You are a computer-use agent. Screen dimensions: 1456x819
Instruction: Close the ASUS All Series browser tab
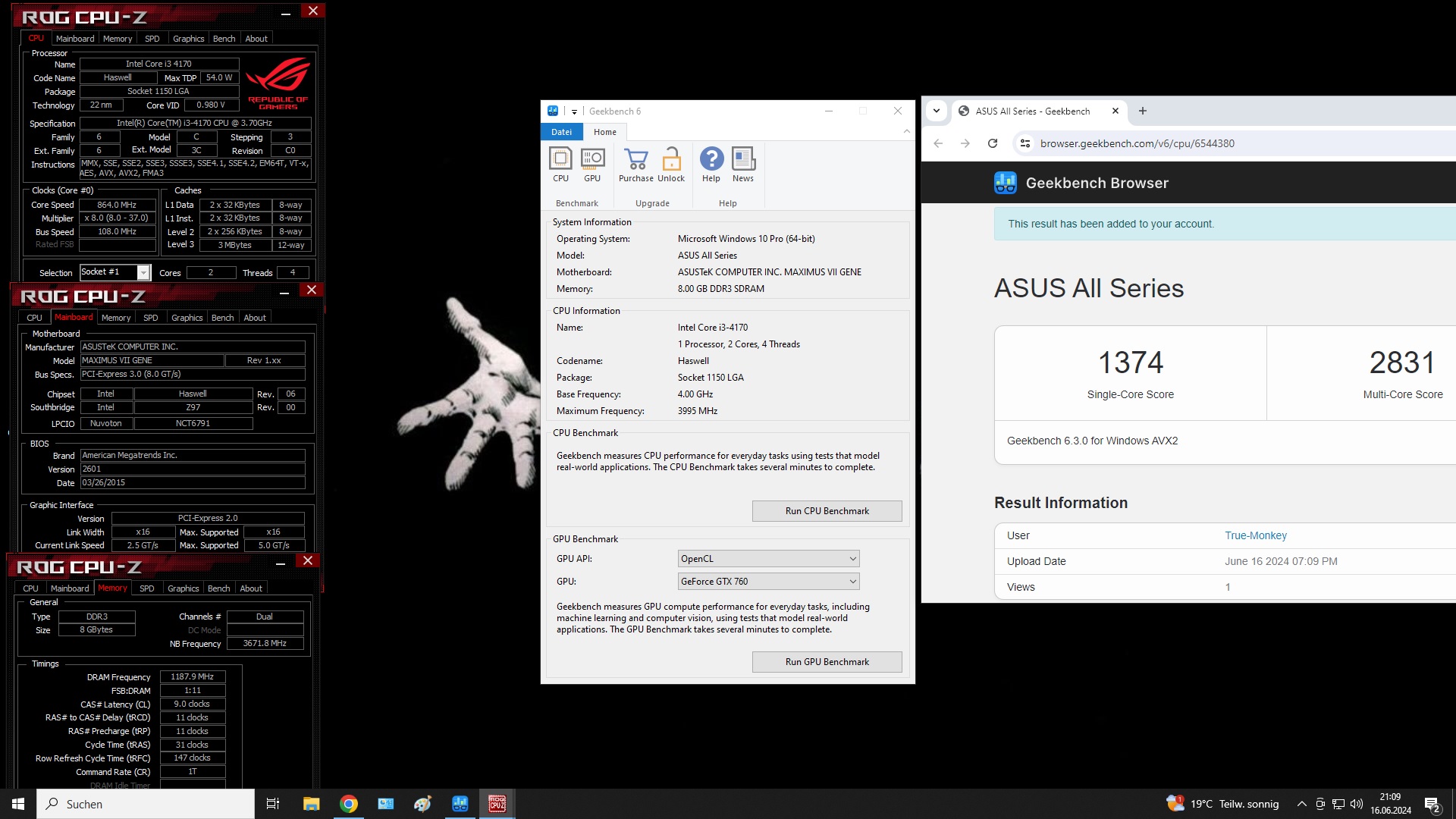pyautogui.click(x=1116, y=111)
